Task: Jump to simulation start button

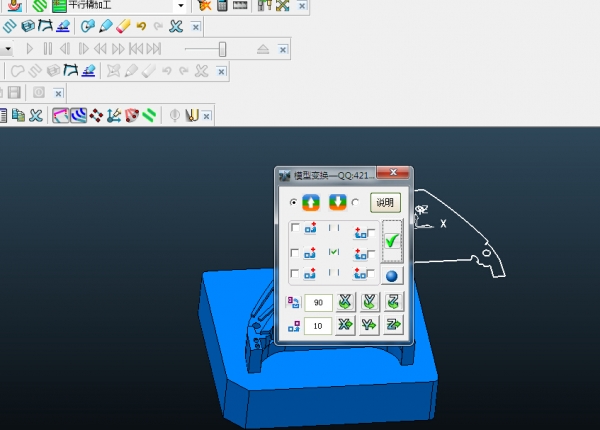Action: (136, 49)
